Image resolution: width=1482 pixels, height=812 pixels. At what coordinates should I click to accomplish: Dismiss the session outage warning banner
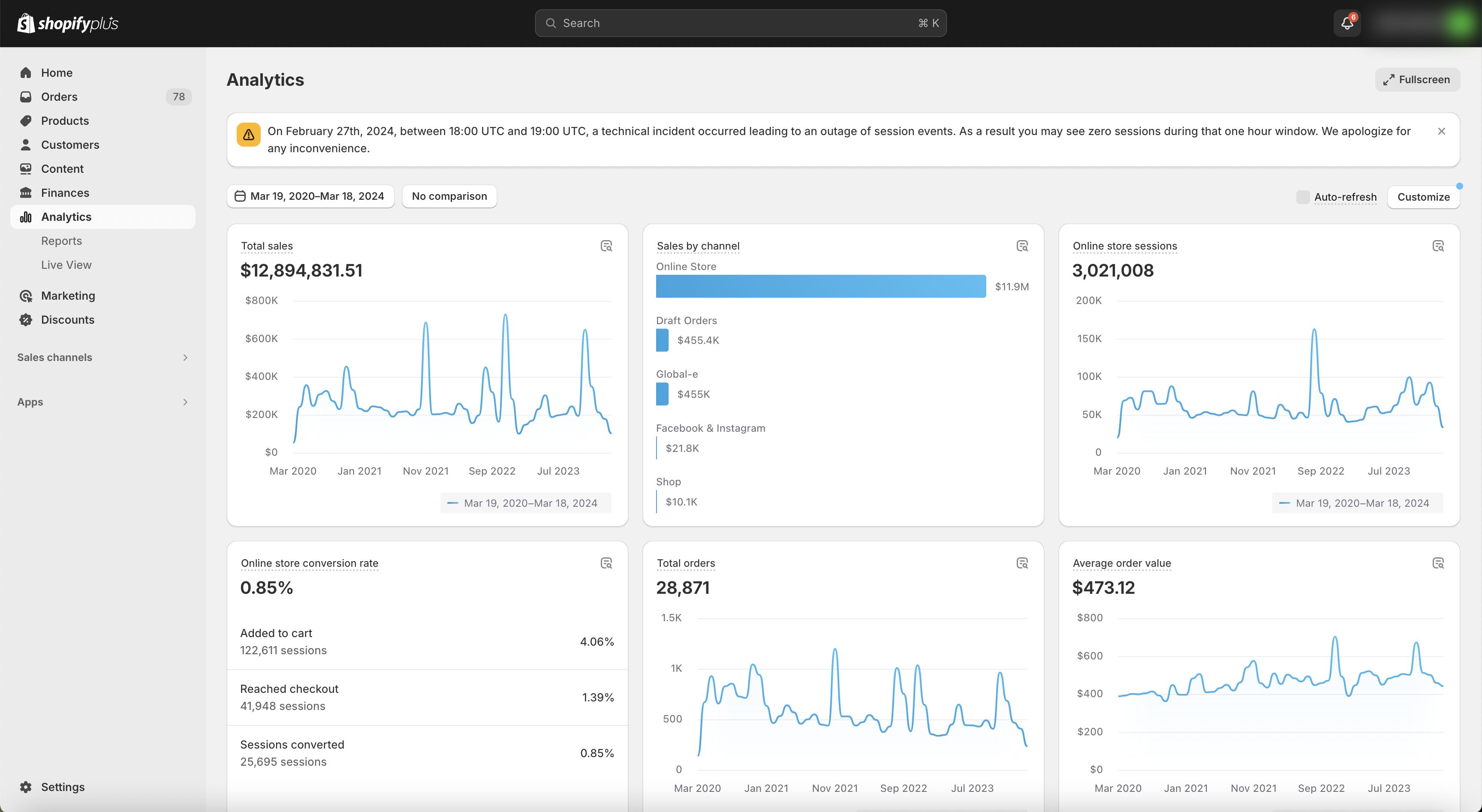[1442, 131]
